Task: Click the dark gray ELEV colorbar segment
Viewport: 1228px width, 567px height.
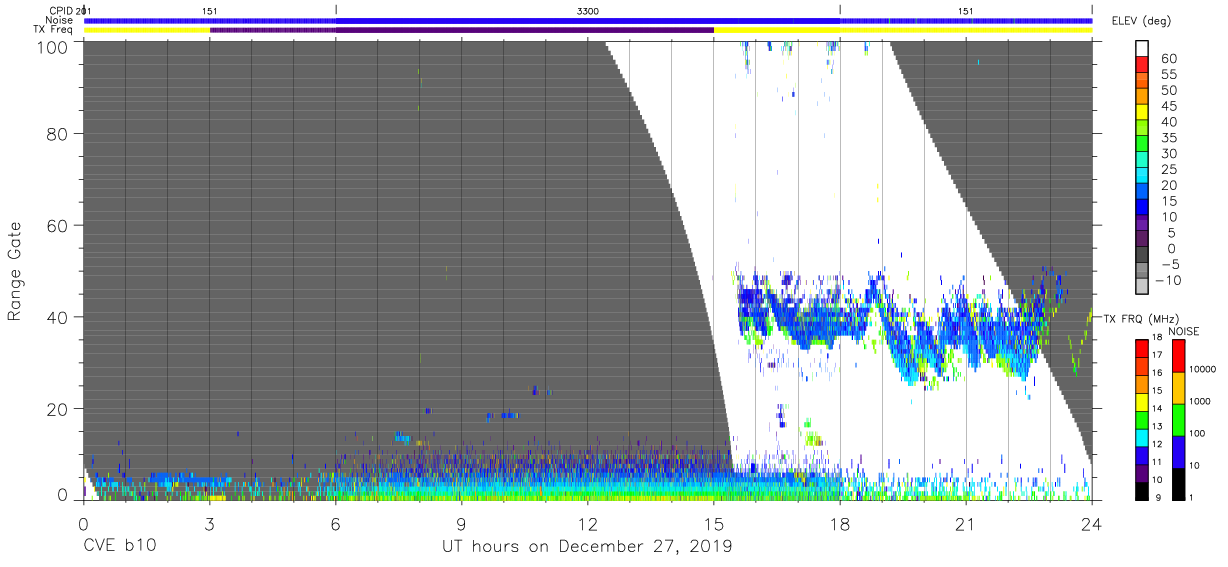Action: tap(1142, 254)
